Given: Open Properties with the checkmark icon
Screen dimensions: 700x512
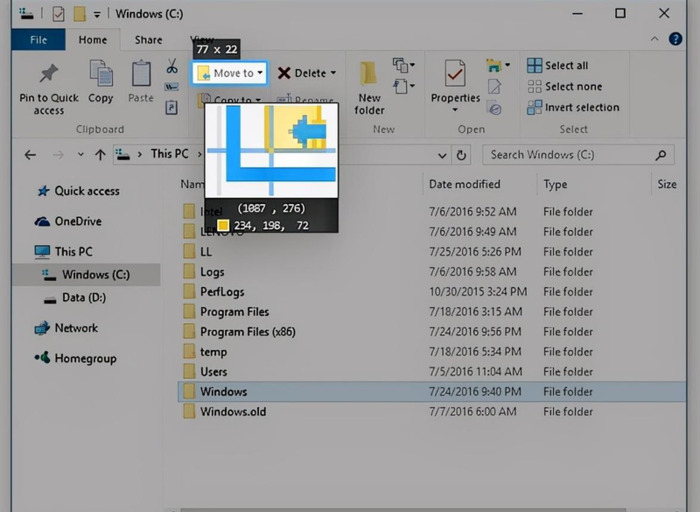Looking at the screenshot, I should [455, 80].
